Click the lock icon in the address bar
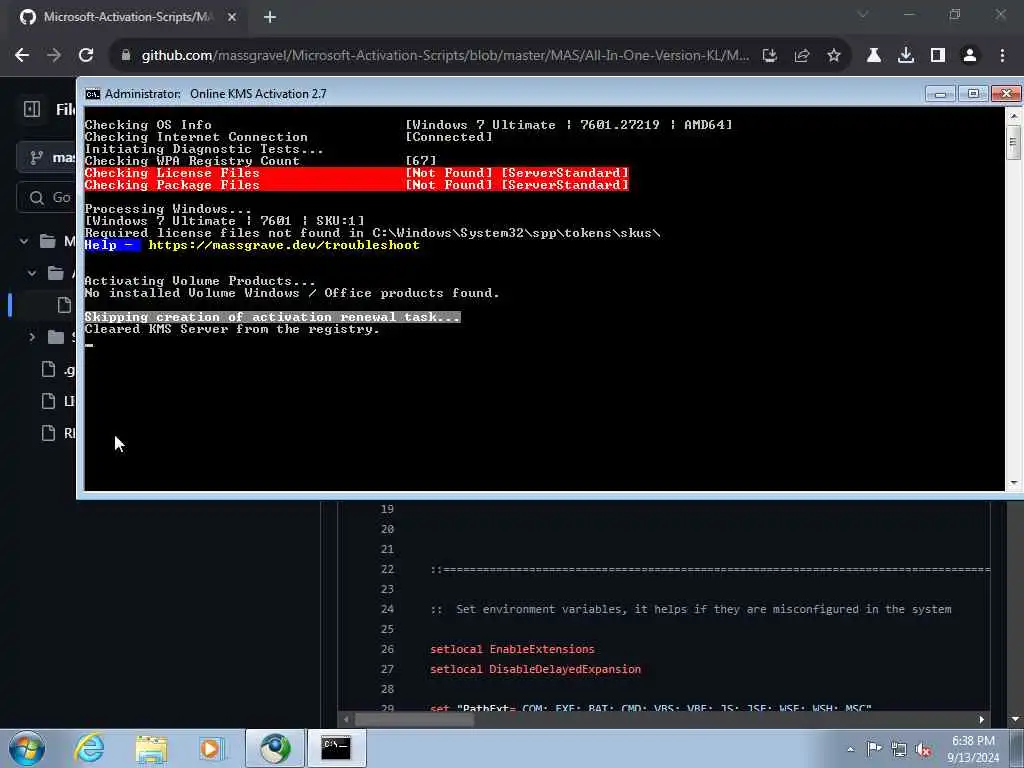Screen dimensions: 1024x768 point(126,56)
